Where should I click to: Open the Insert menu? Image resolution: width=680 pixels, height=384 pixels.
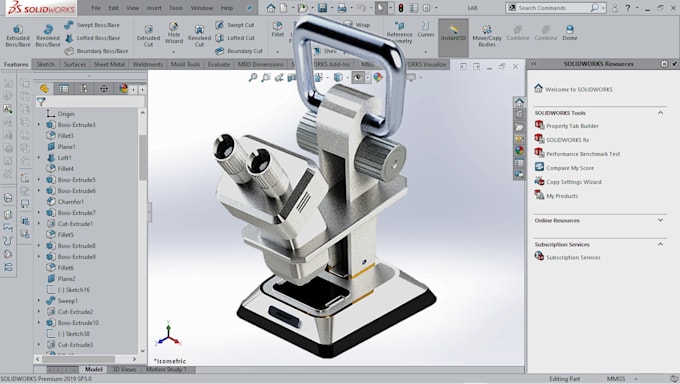click(154, 8)
